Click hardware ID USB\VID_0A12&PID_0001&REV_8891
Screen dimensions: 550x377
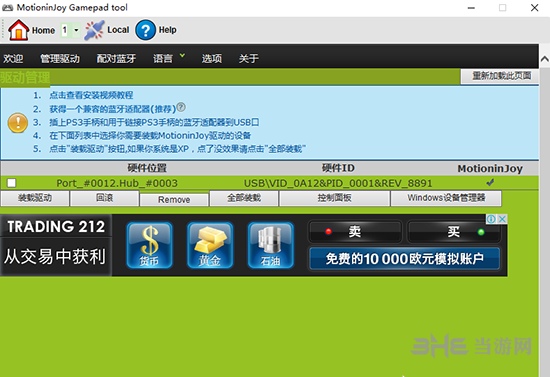tap(338, 183)
